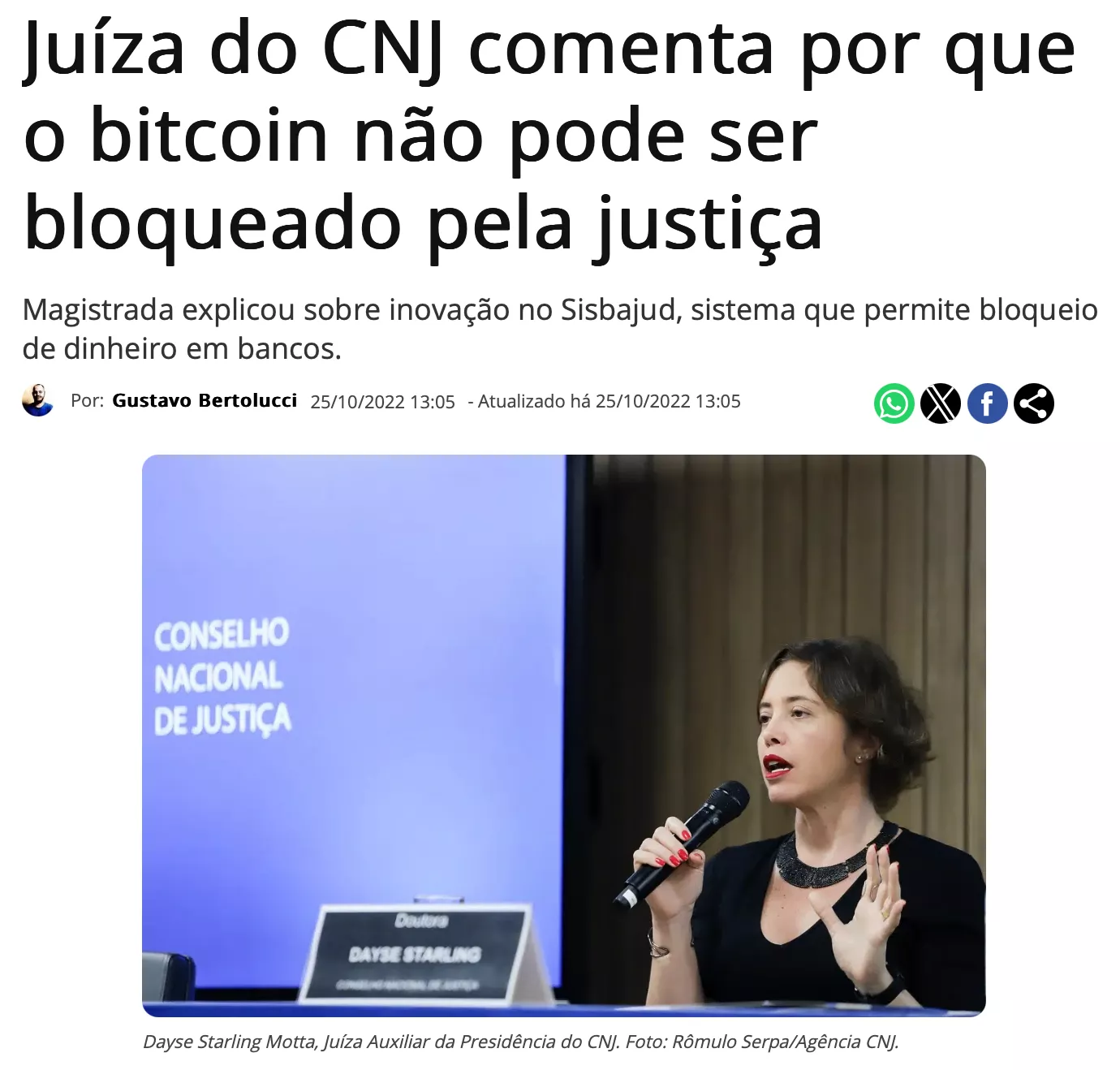Click the 'Atualizado há' timestamp
The width and height of the screenshot is (1120, 1070).
click(x=605, y=401)
